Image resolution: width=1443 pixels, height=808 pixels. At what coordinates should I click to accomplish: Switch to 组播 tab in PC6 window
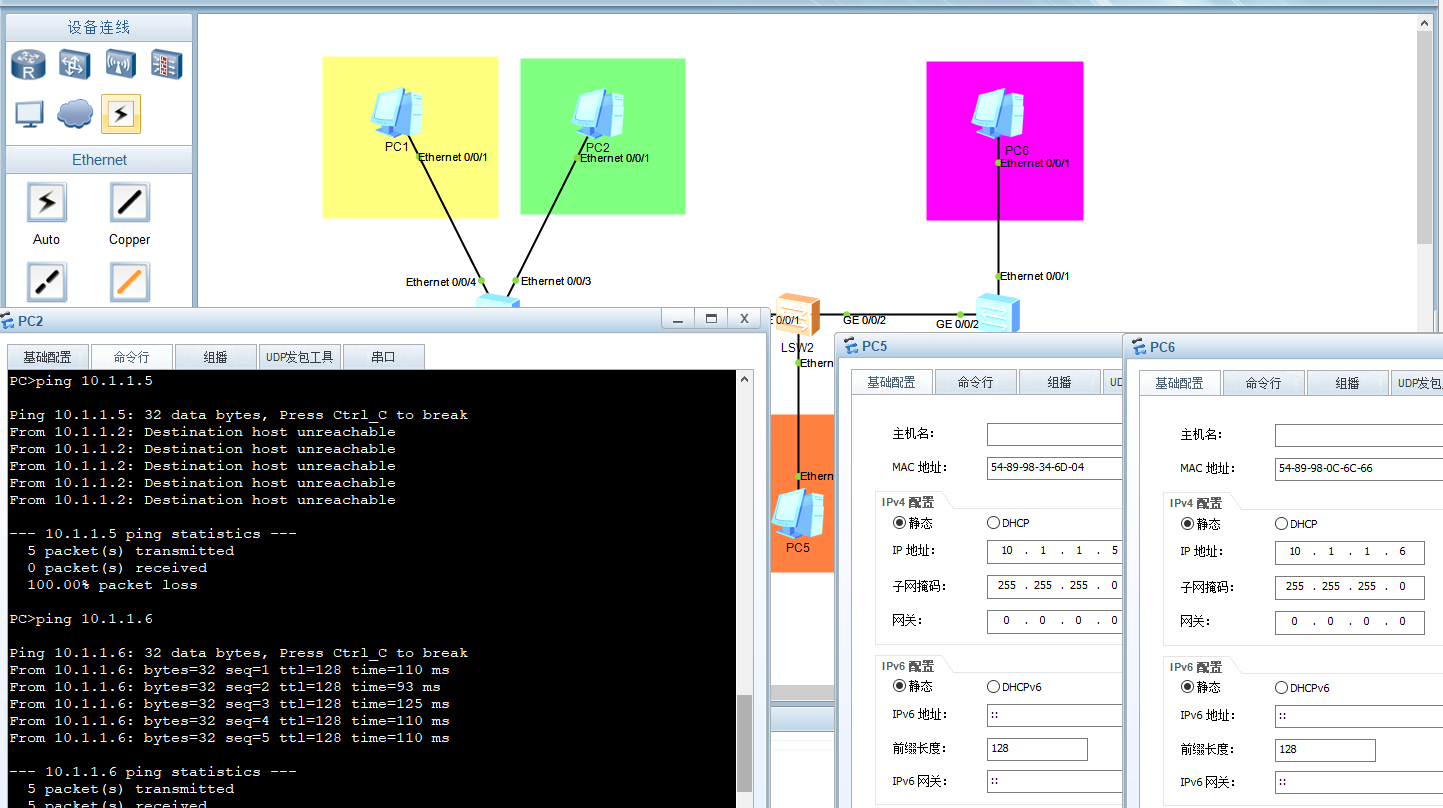point(1347,382)
